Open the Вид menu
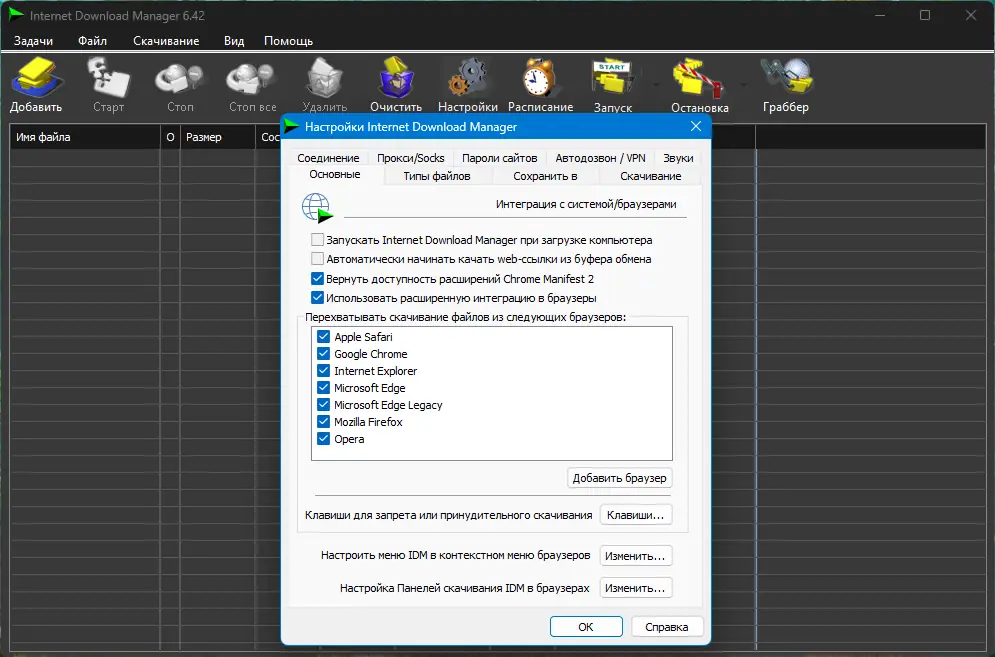Screen dimensions: 995x657 coord(234,41)
